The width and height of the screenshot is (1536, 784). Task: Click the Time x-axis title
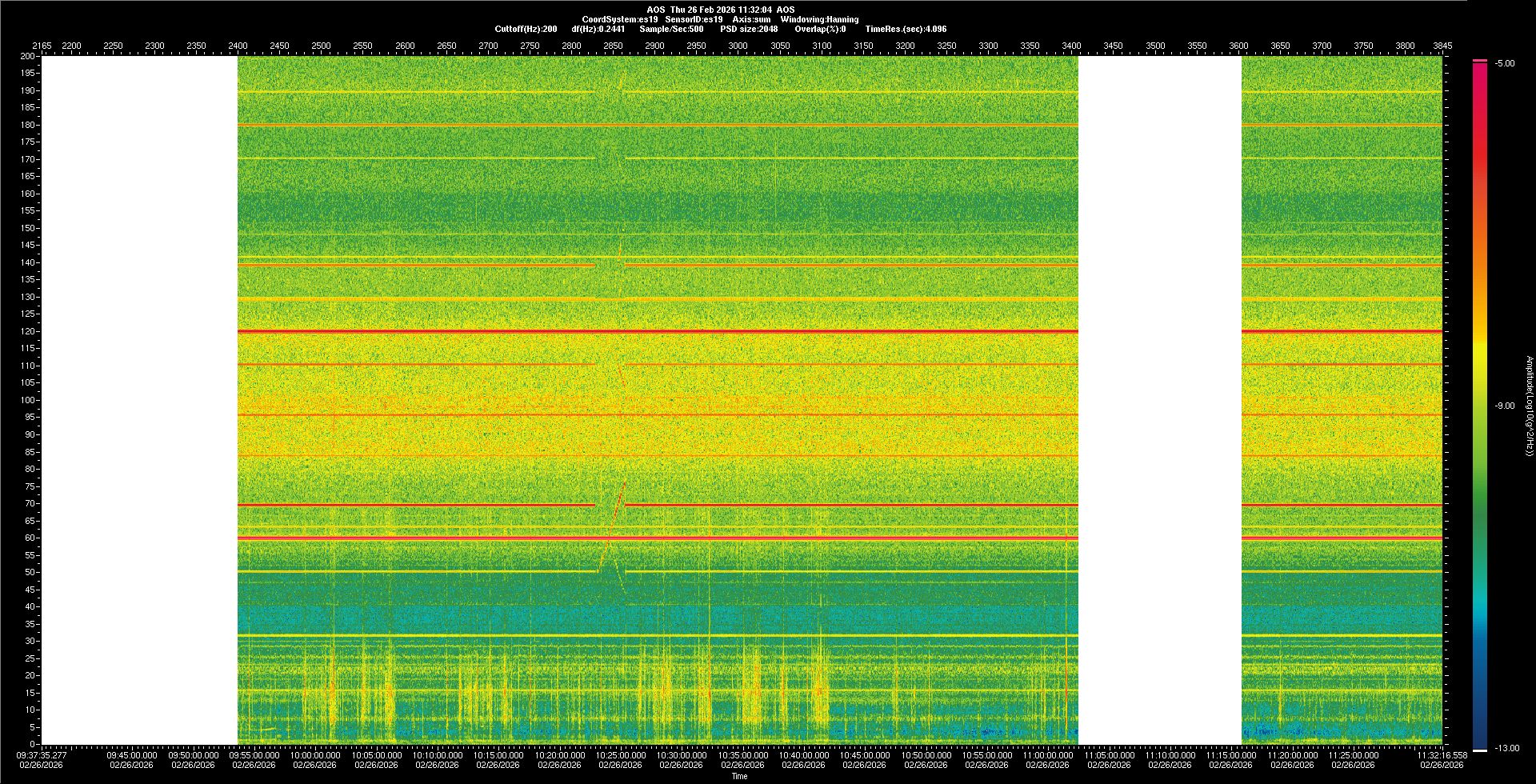tap(739, 776)
